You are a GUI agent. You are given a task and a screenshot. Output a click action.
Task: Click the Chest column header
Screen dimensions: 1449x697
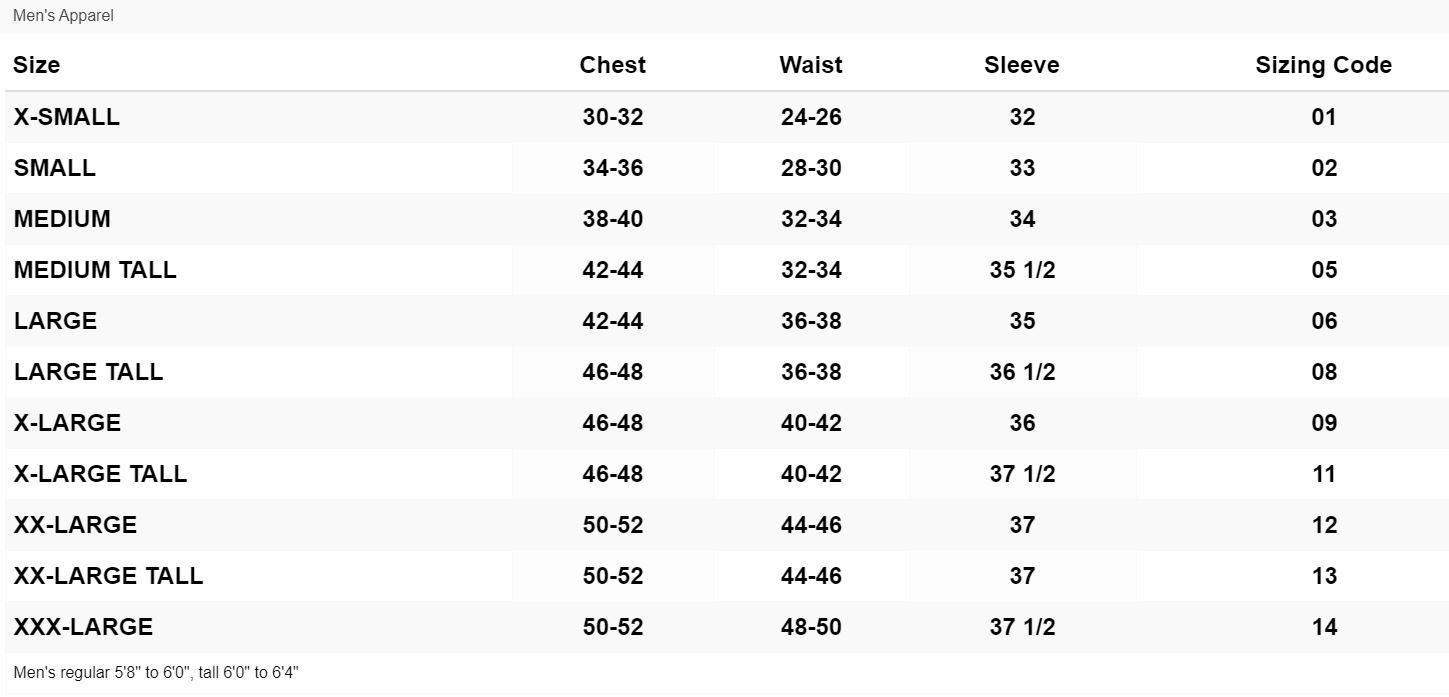612,65
